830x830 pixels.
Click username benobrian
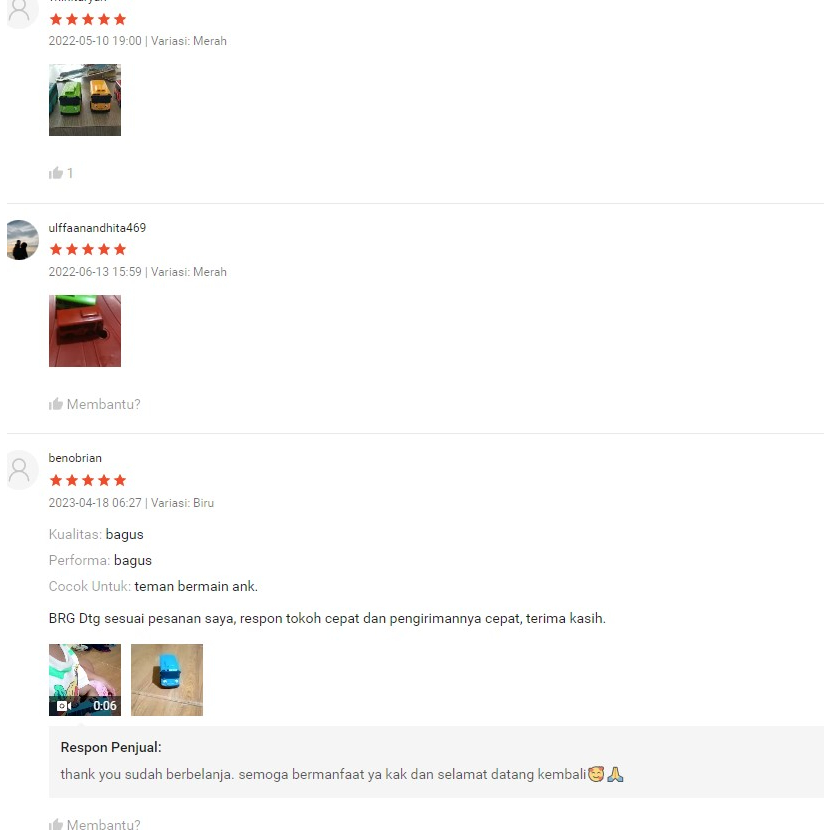tap(75, 458)
